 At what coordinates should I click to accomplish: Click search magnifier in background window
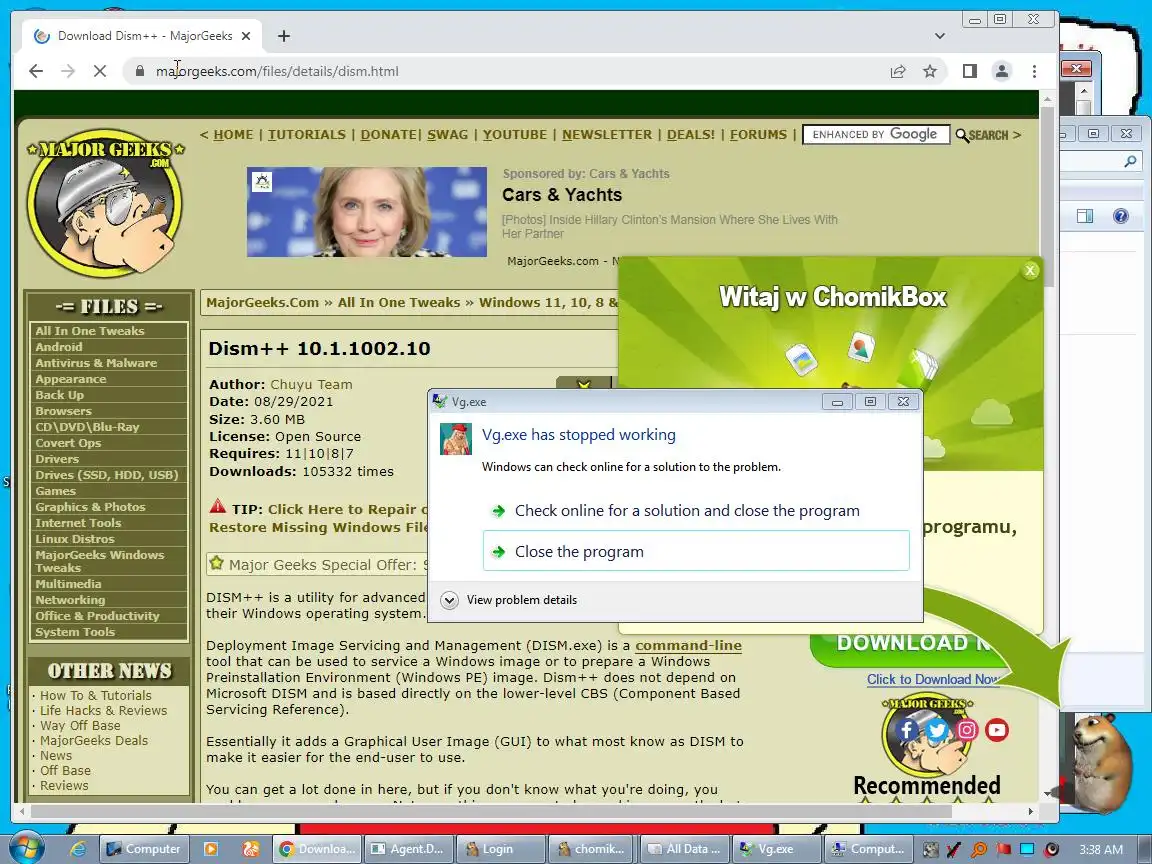pyautogui.click(x=1130, y=161)
